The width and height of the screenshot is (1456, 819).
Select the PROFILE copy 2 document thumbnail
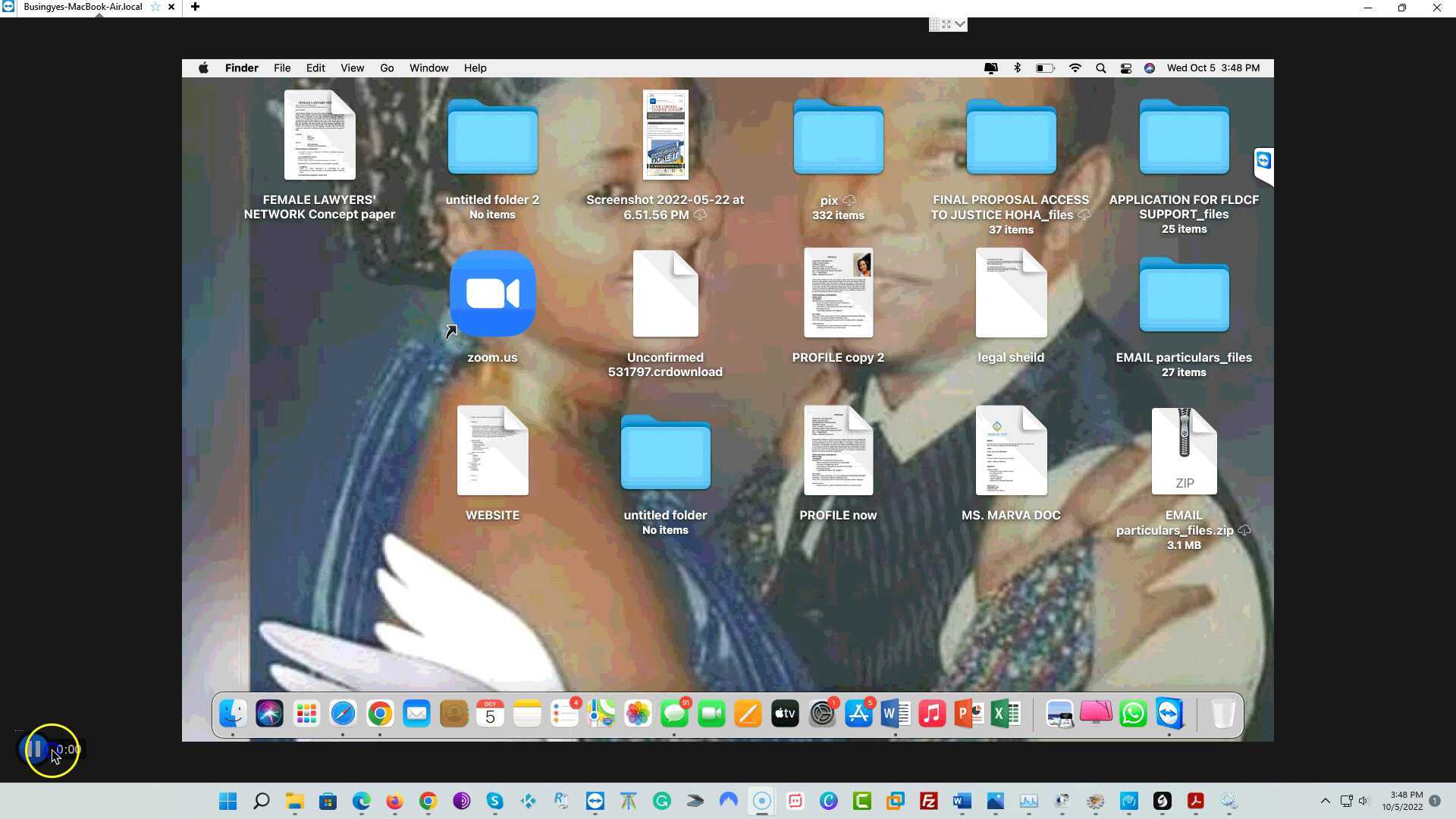coord(838,293)
